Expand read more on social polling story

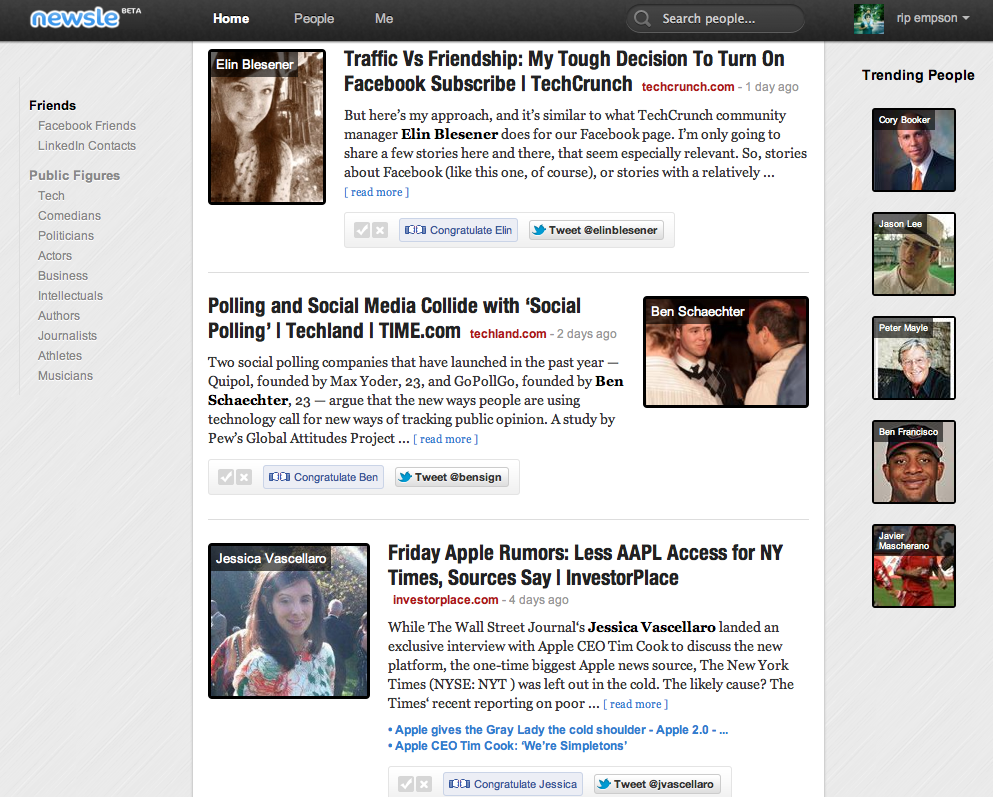coord(445,439)
